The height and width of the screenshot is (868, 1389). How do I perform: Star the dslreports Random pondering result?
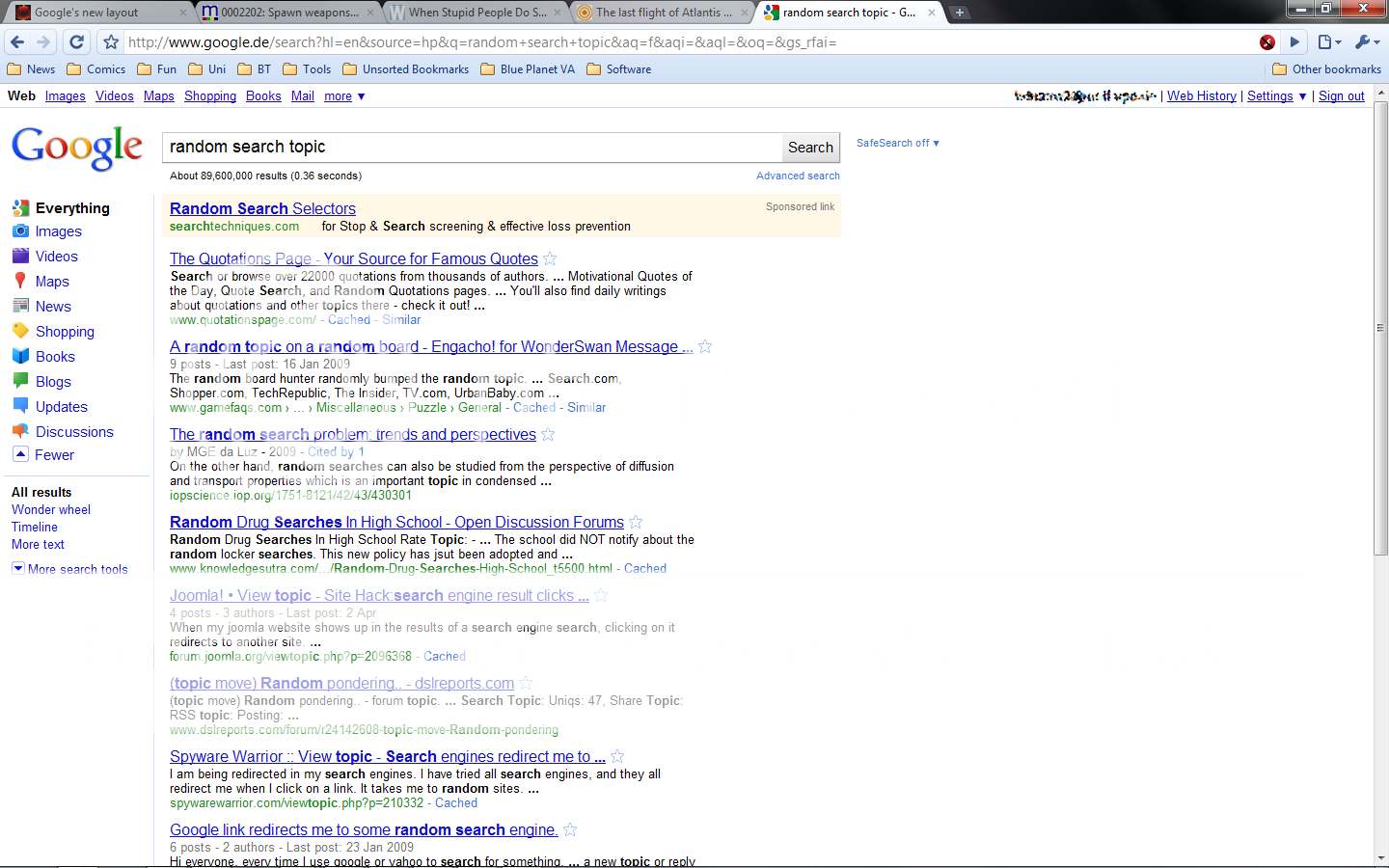click(526, 683)
